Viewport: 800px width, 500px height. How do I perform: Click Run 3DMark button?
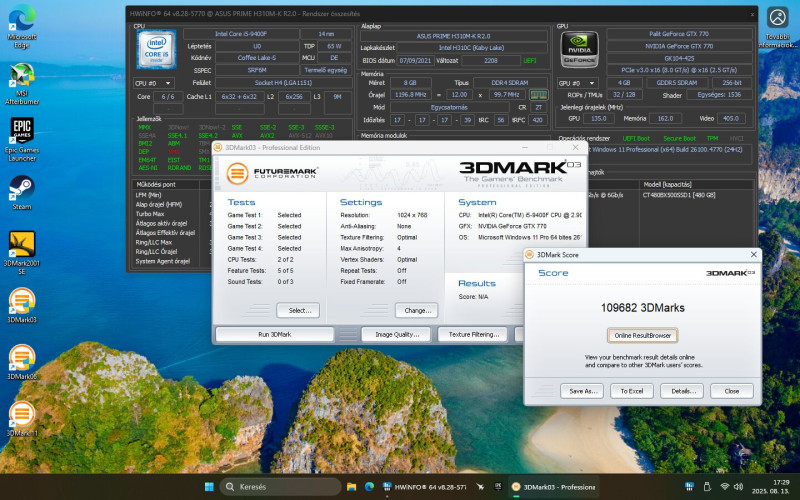pos(274,335)
